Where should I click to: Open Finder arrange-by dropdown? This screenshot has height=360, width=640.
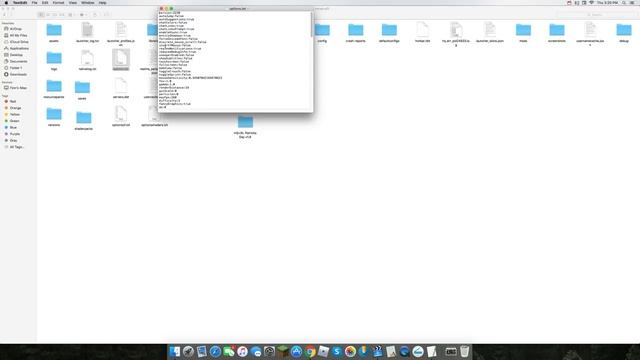pos(71,15)
